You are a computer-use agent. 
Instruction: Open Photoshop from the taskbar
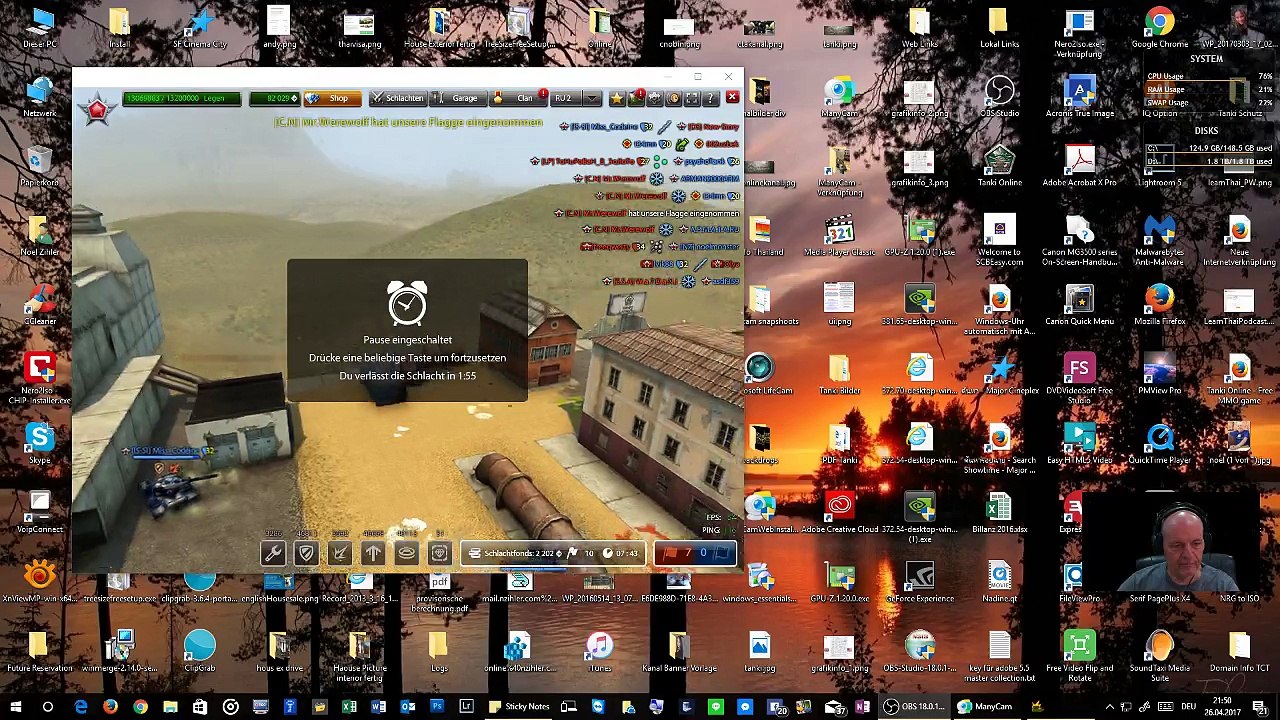coord(437,707)
